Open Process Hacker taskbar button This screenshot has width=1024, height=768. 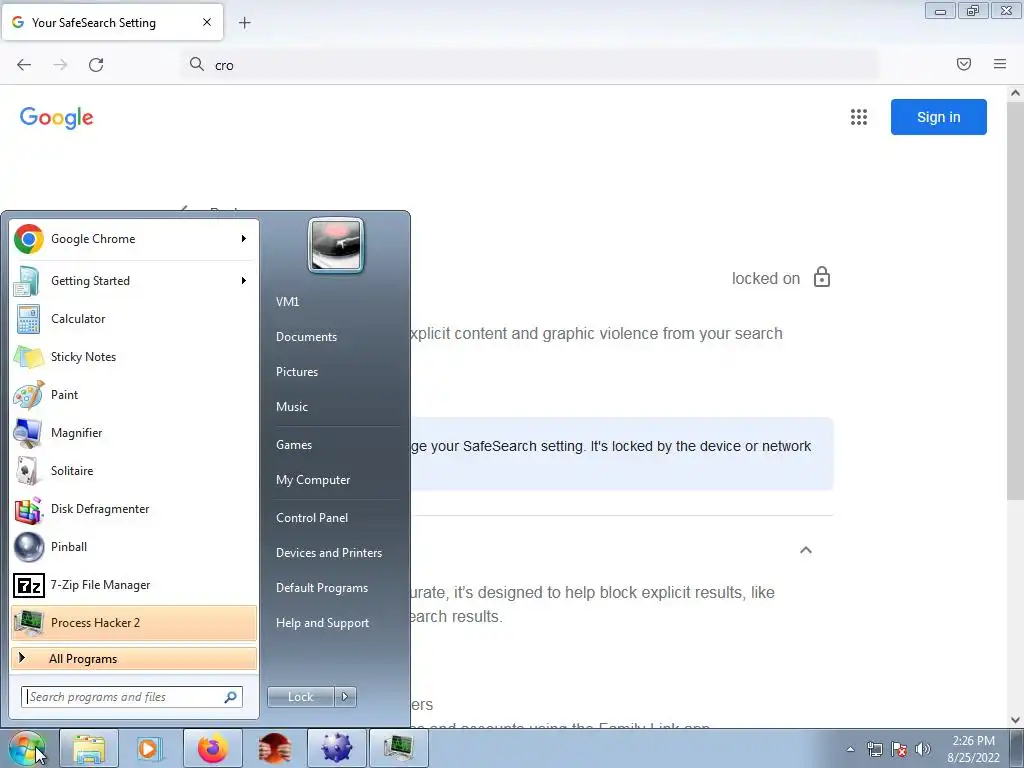tap(398, 748)
